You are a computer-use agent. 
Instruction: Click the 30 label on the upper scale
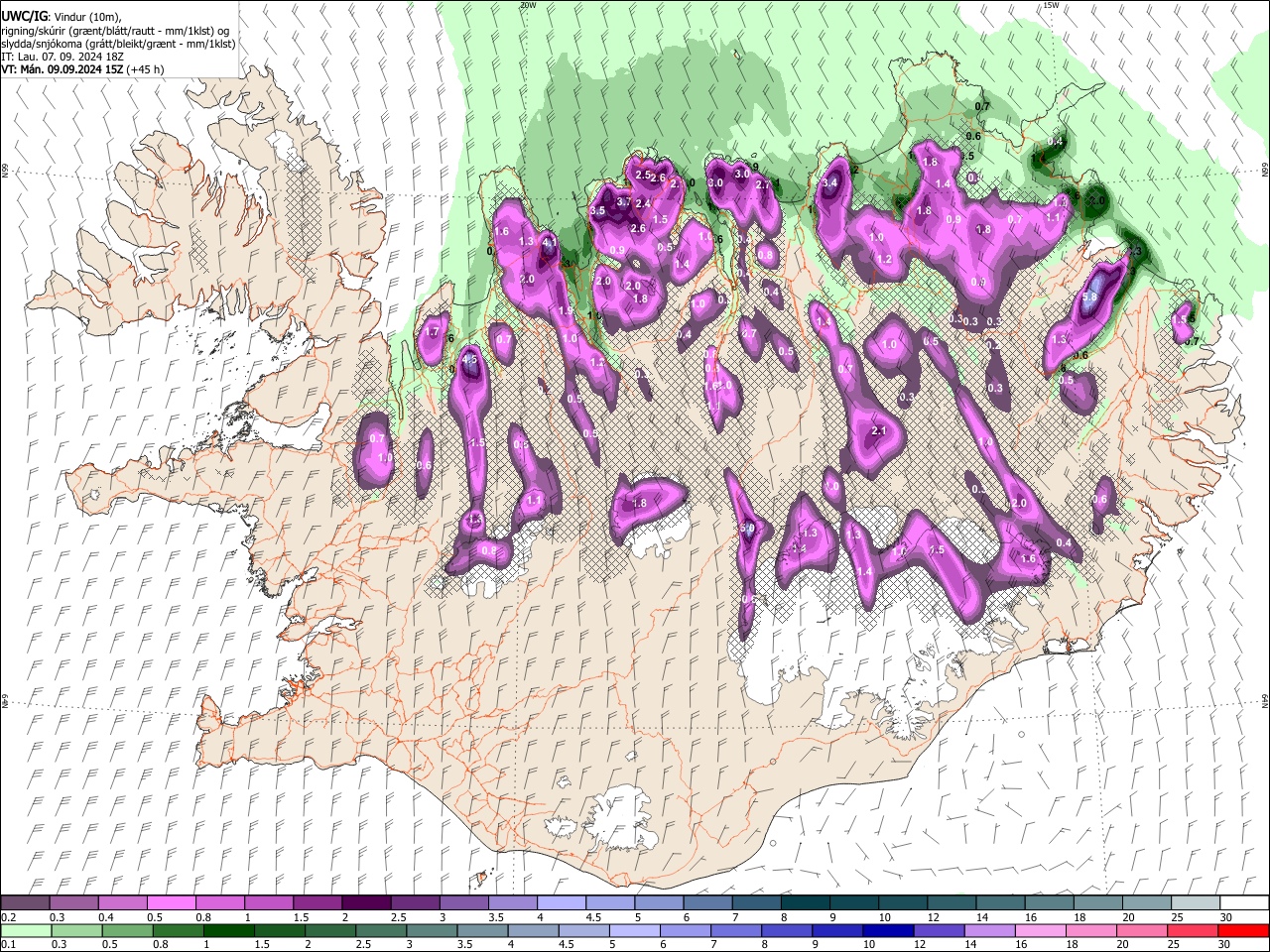coord(1226,917)
